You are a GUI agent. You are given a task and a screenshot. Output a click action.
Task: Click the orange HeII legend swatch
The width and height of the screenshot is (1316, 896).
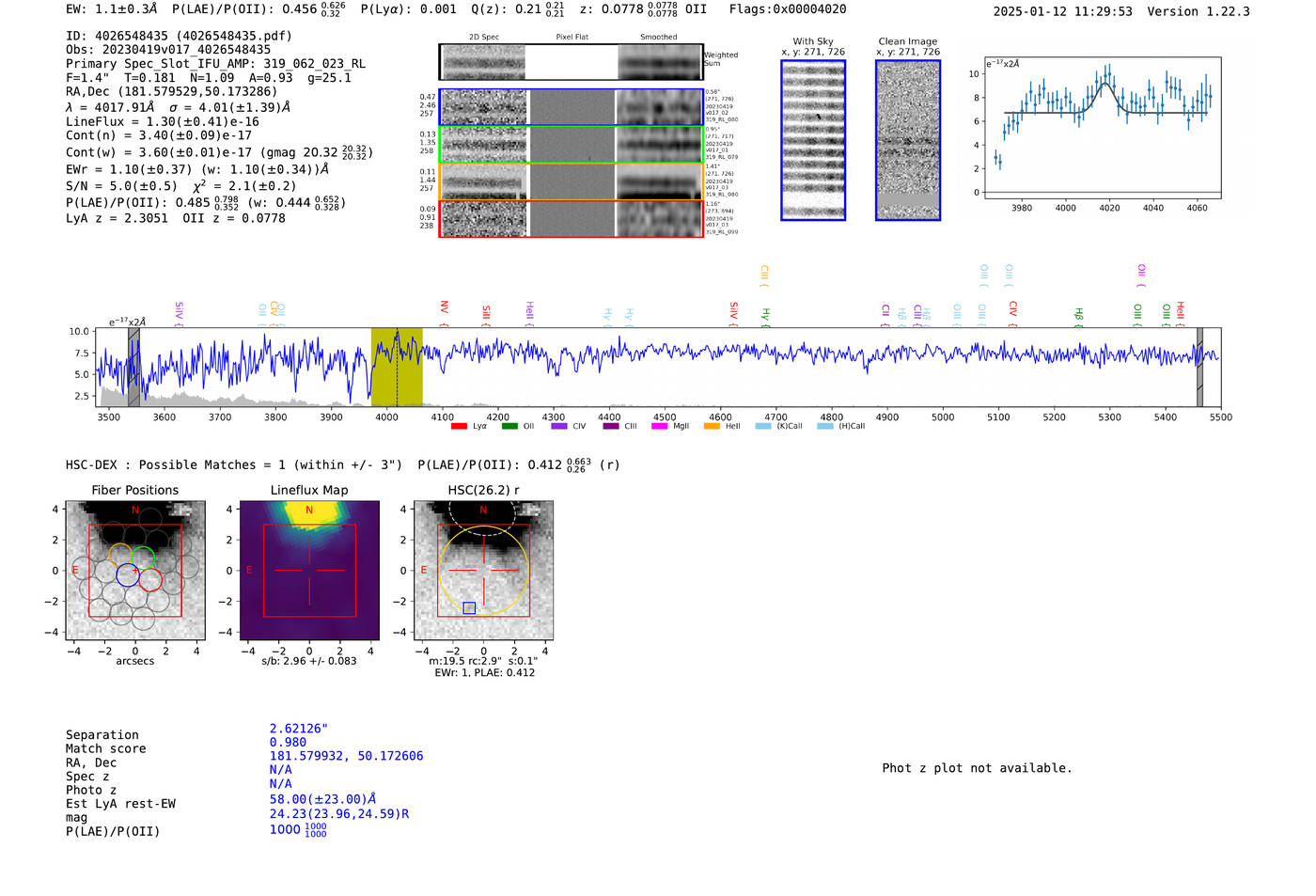pos(712,426)
